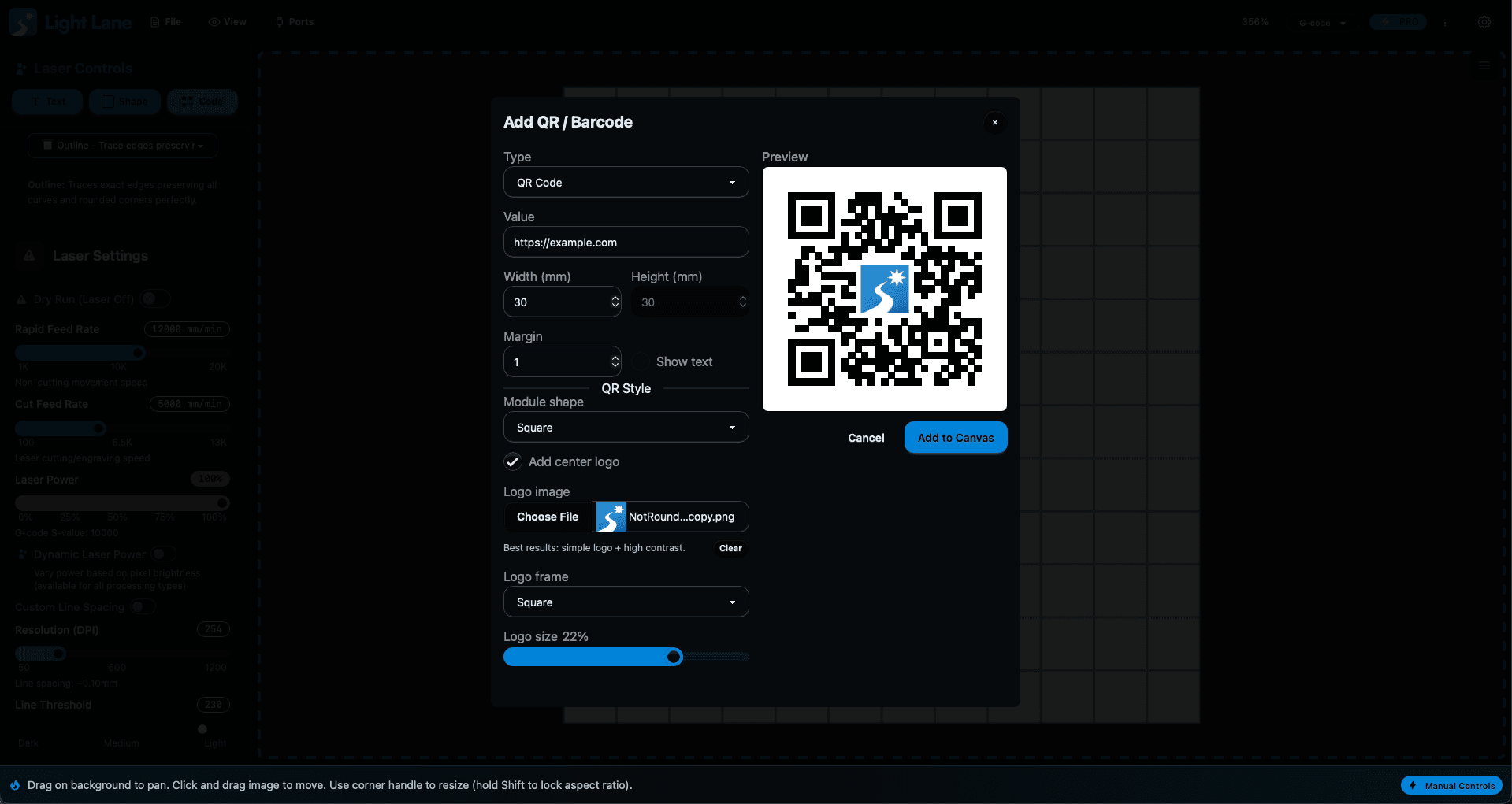Open the Logo frame dropdown
The width and height of the screenshot is (1512, 804).
pyautogui.click(x=626, y=602)
